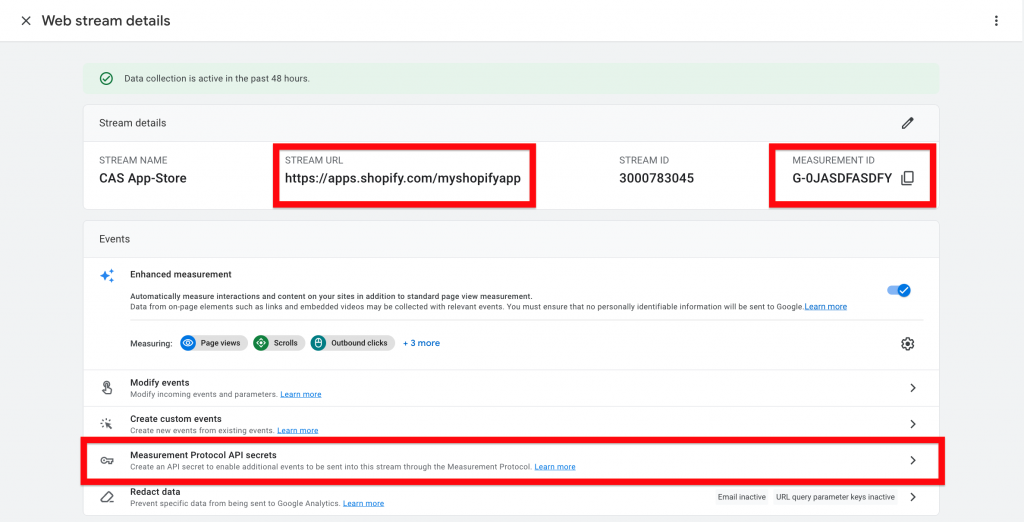Screen dimensions: 1024x522
Task: Click the Scrolls chip label
Action: point(285,343)
